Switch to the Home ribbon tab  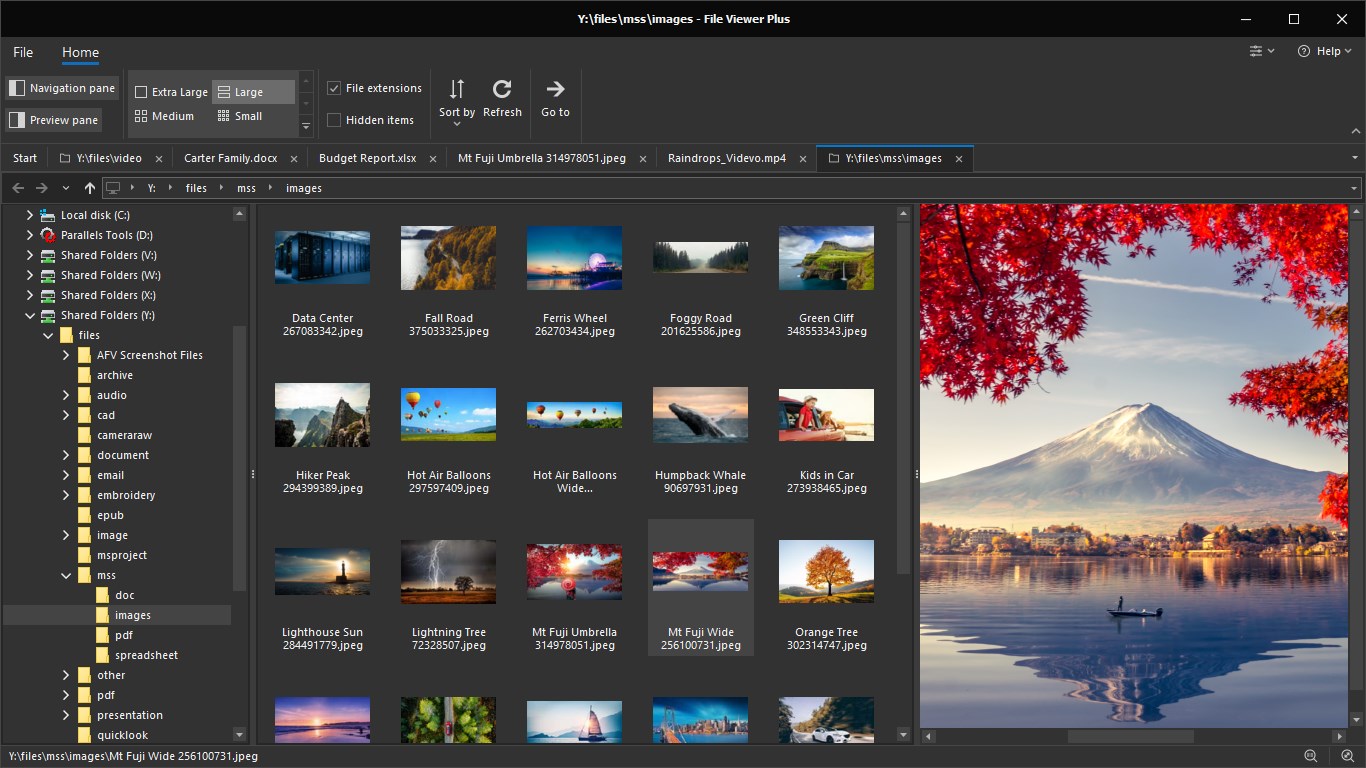click(80, 52)
